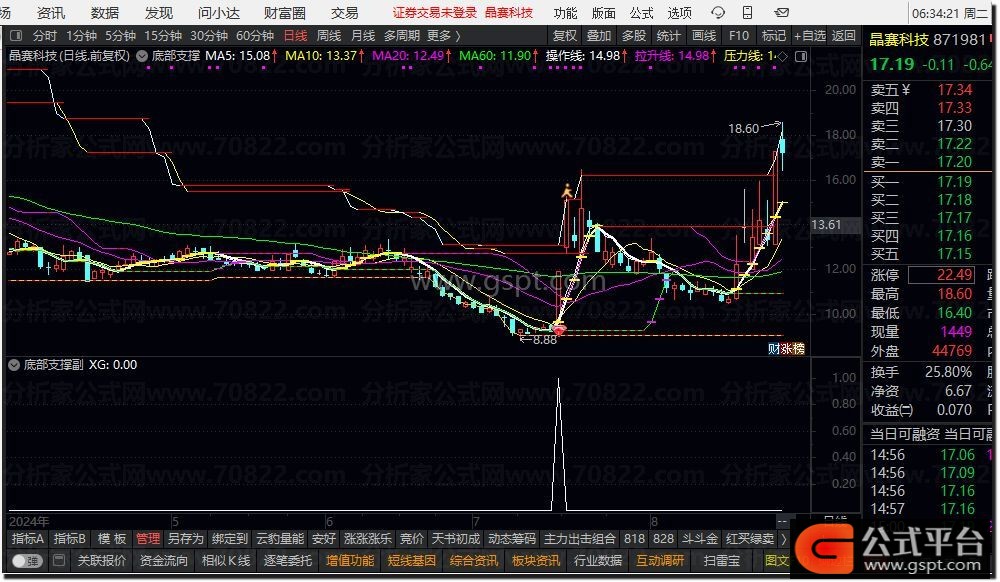Click the orange runner signal icon on chart
This screenshot has height=582, width=1000.
click(566, 191)
